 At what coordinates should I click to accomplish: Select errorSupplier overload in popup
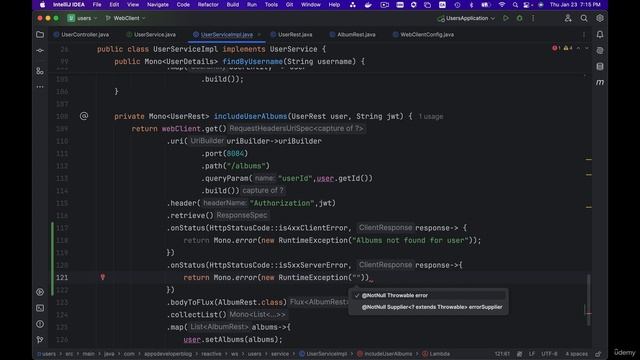point(428,307)
